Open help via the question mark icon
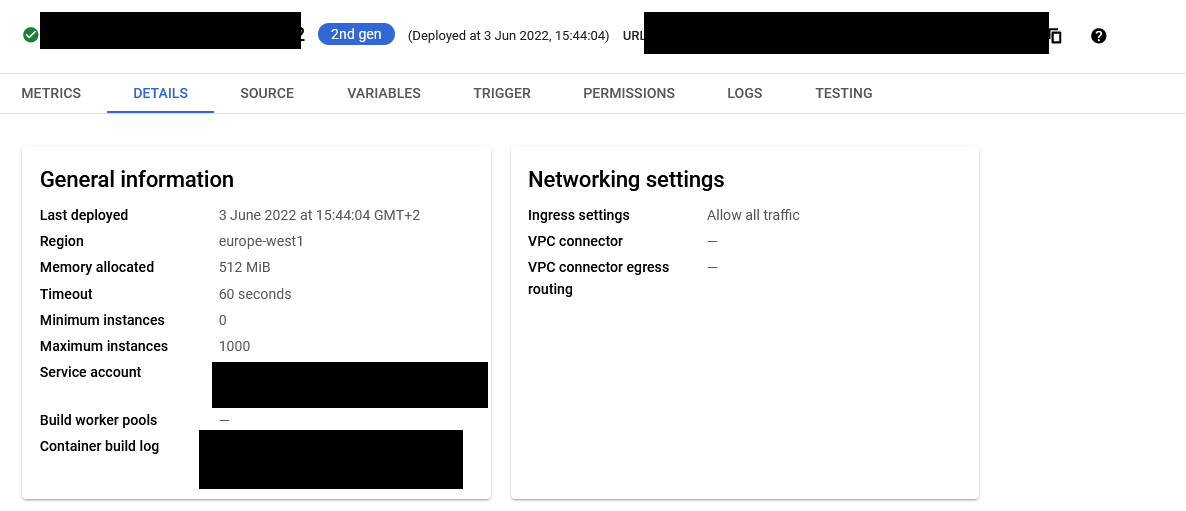This screenshot has height=511, width=1186. [1099, 36]
